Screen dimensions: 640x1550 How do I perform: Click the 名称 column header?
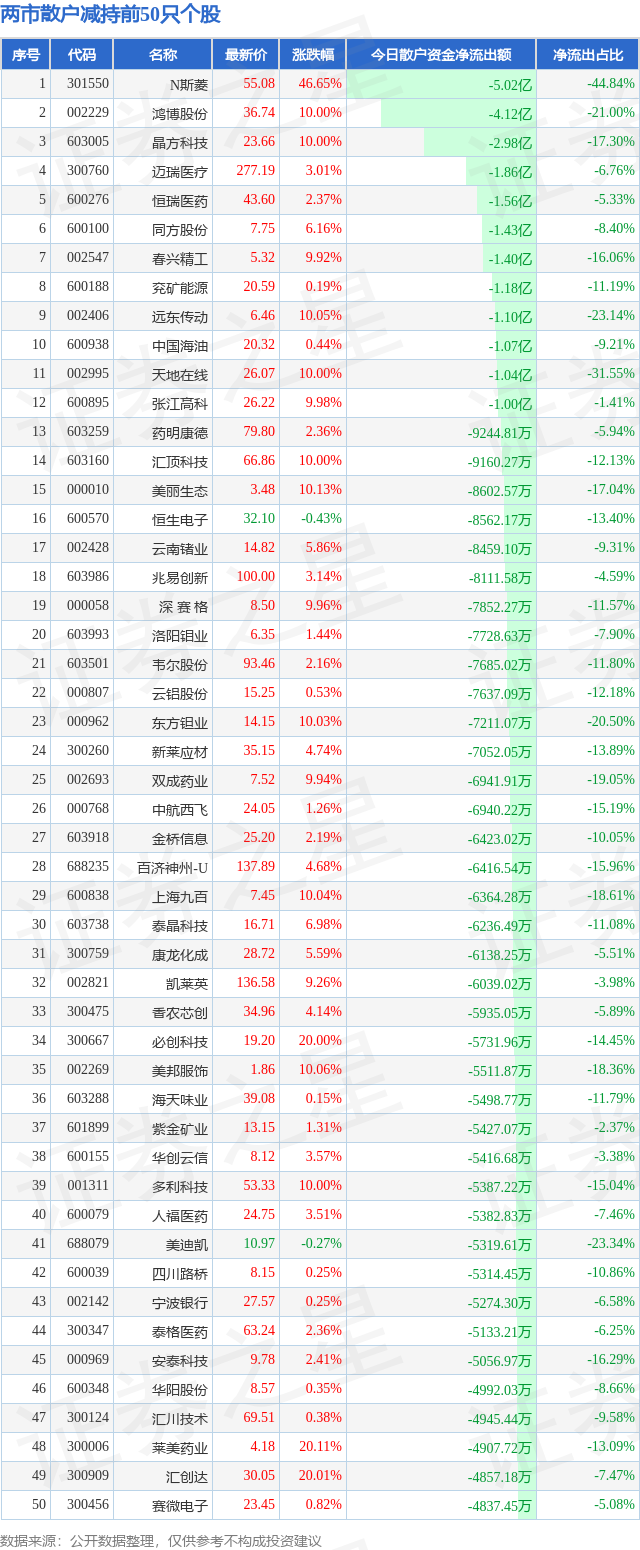(163, 55)
